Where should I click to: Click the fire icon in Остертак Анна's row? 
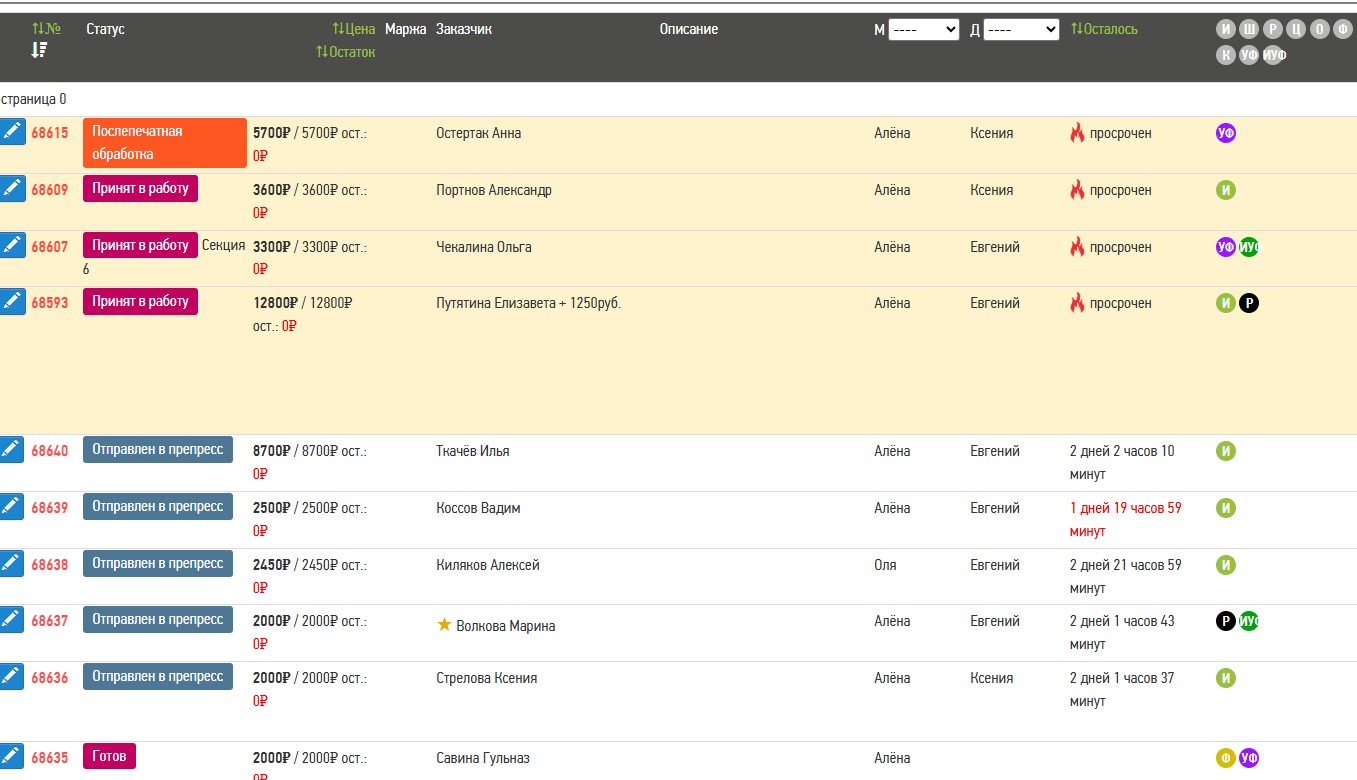[x=1077, y=133]
